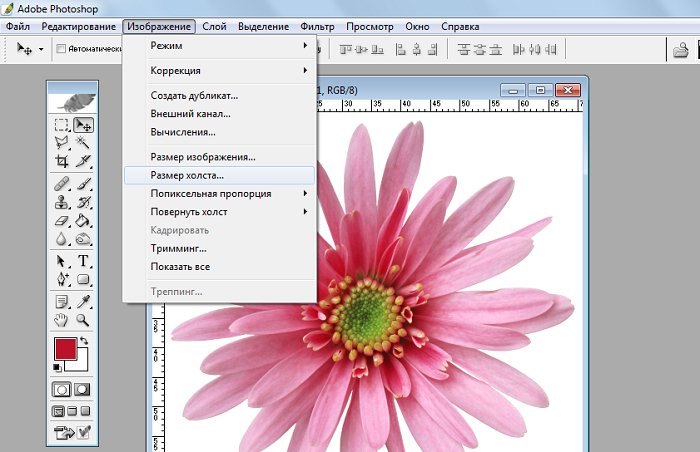Viewport: 700px width, 452px height.
Task: Select the Path Selection arrow tool
Action: [x=62, y=261]
